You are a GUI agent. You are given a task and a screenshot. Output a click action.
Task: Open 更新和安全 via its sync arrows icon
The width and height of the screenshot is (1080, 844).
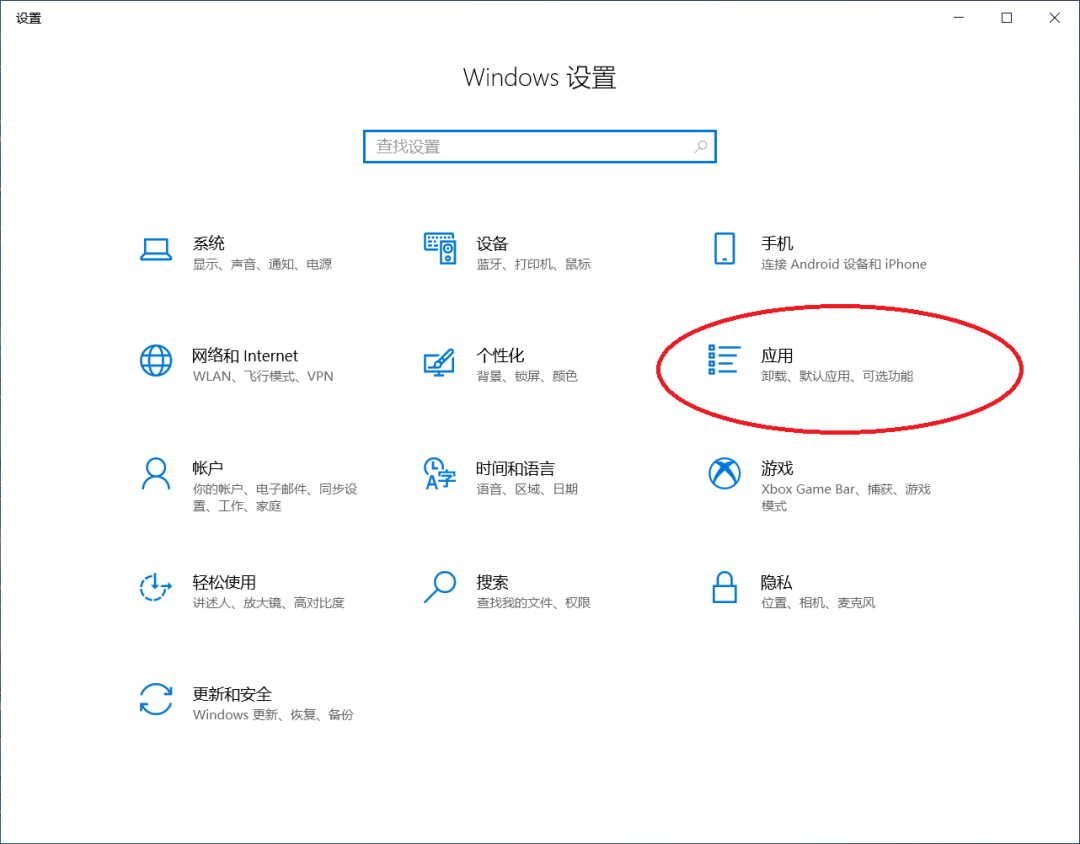pyautogui.click(x=156, y=700)
